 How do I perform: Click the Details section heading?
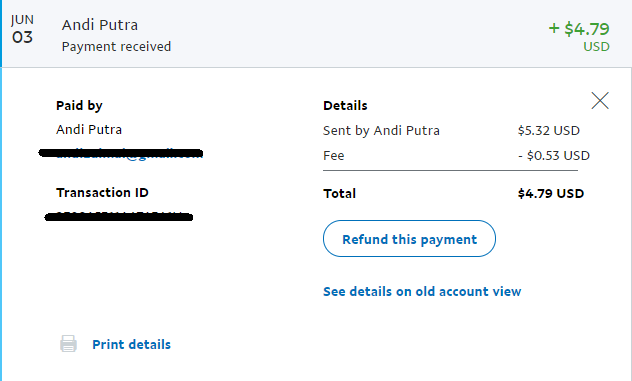tap(345, 106)
